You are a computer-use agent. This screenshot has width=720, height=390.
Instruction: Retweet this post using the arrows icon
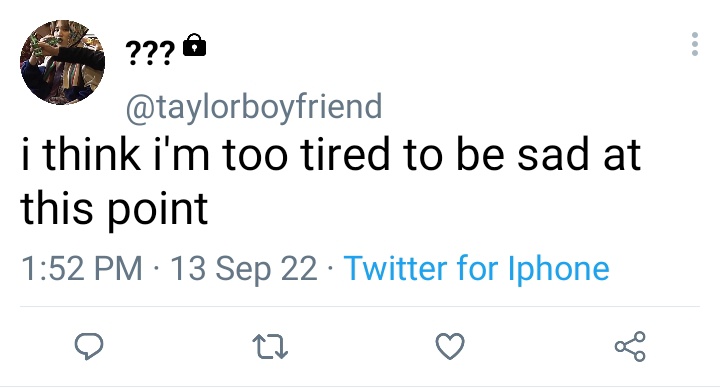point(270,347)
